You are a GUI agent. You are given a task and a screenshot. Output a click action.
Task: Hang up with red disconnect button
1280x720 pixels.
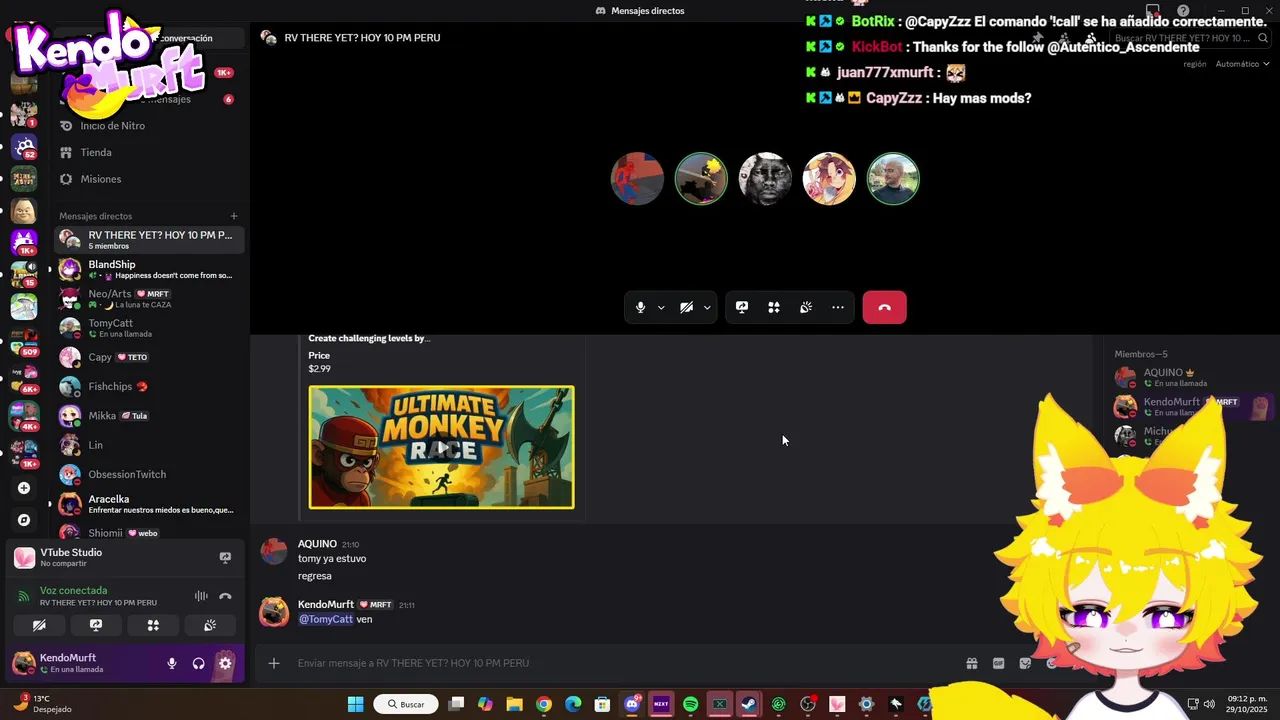pyautogui.click(x=884, y=307)
